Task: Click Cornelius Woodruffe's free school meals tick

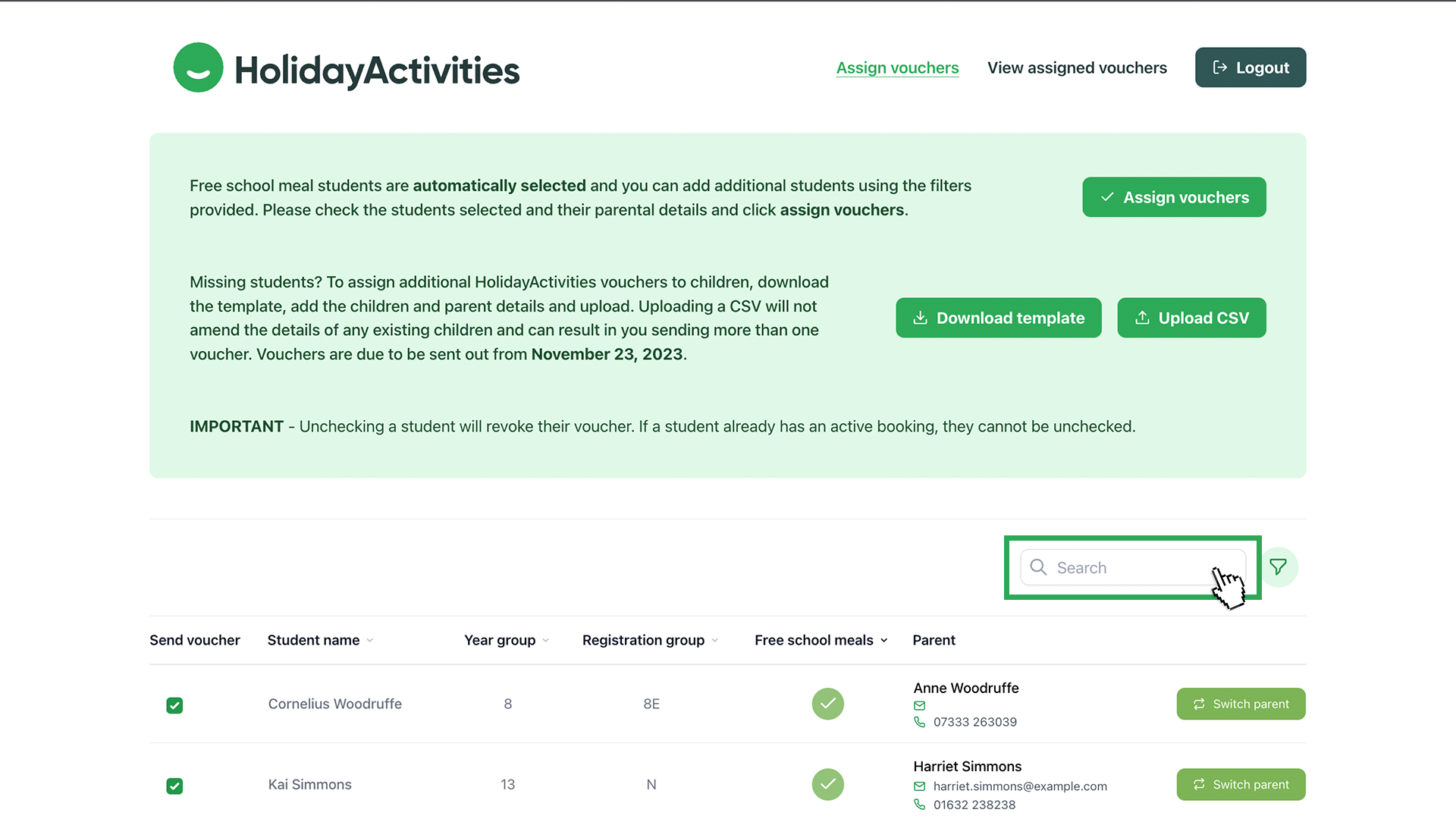Action: (827, 704)
